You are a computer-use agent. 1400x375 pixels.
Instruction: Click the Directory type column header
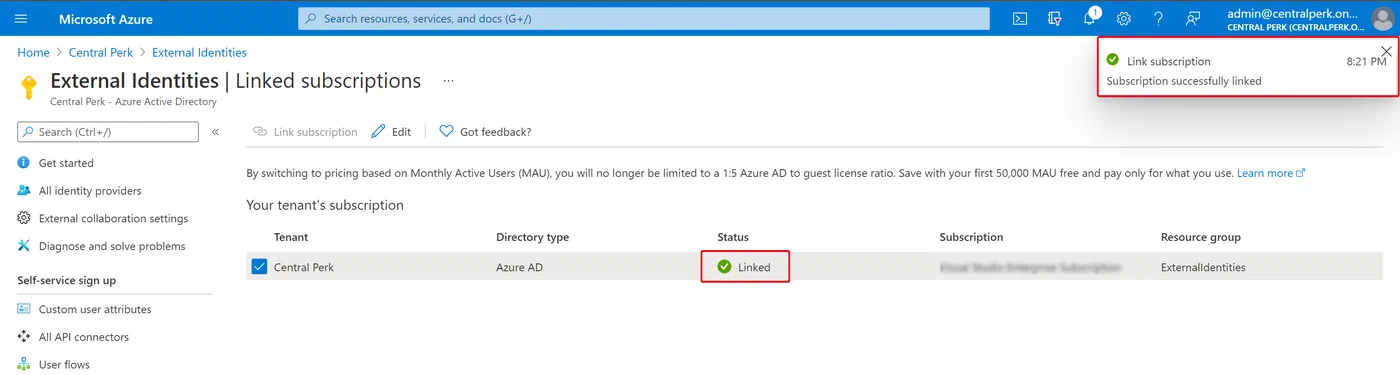[532, 237]
